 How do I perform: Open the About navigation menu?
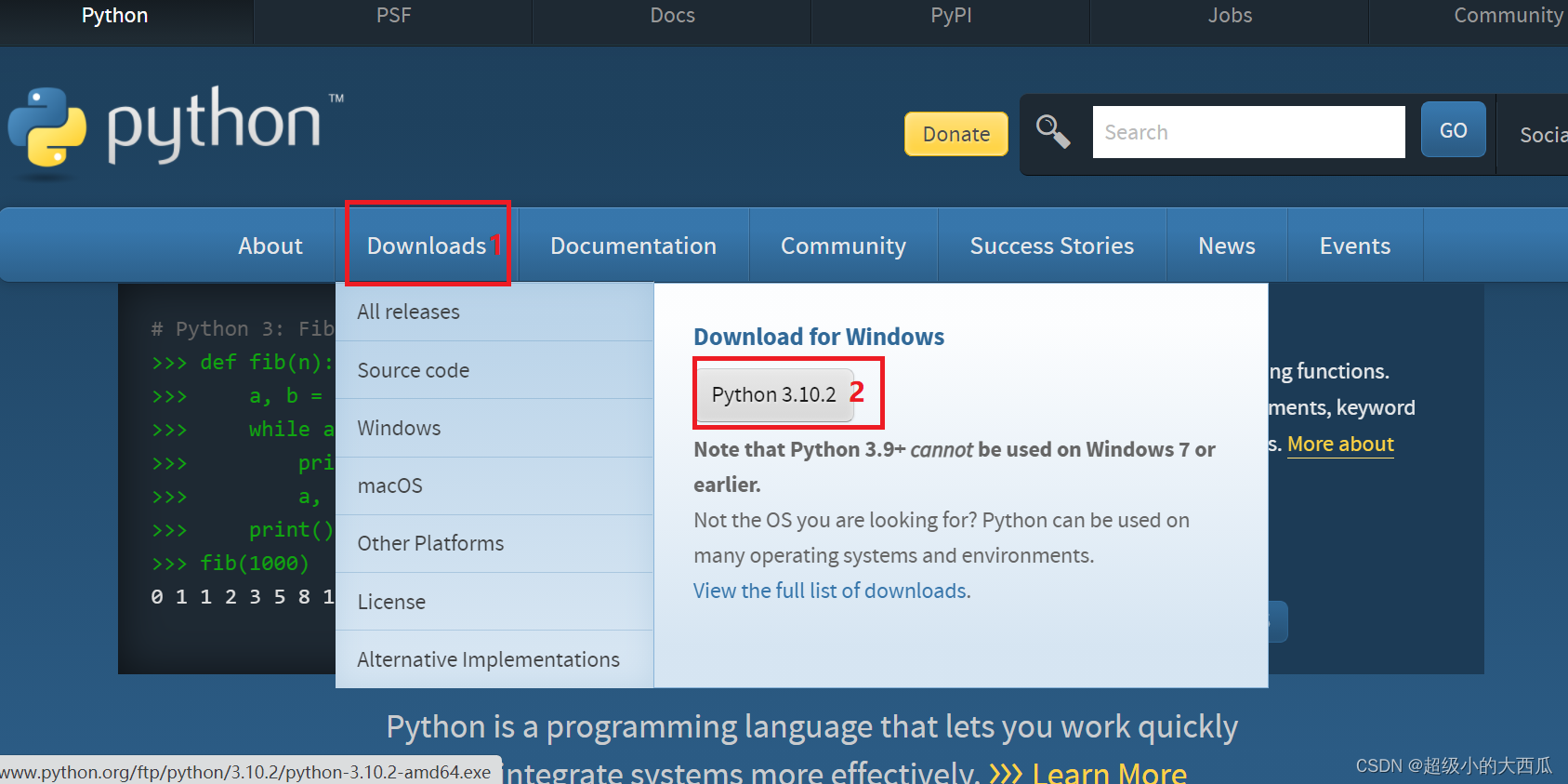click(270, 246)
